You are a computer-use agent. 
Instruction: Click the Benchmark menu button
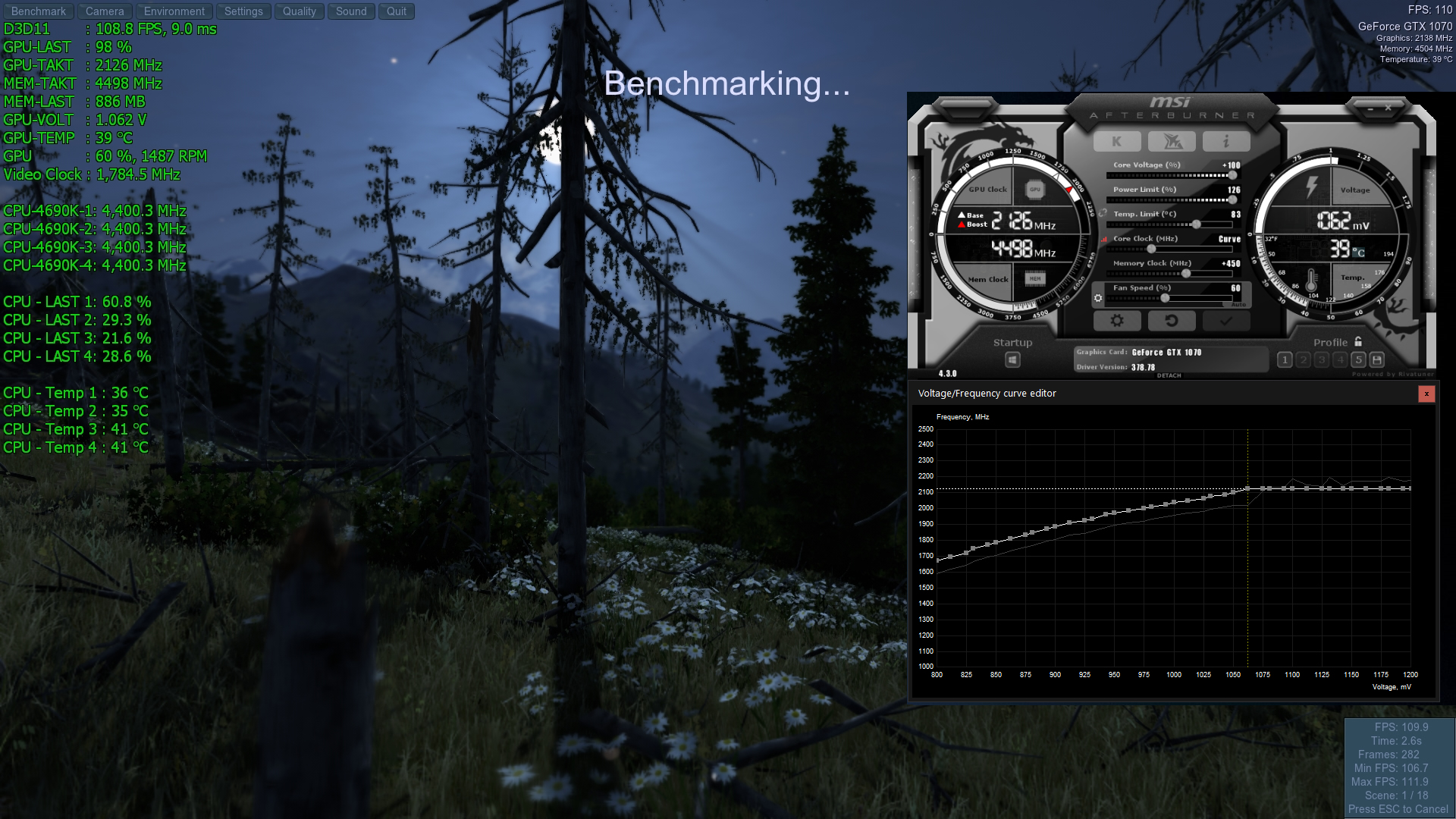pos(38,11)
